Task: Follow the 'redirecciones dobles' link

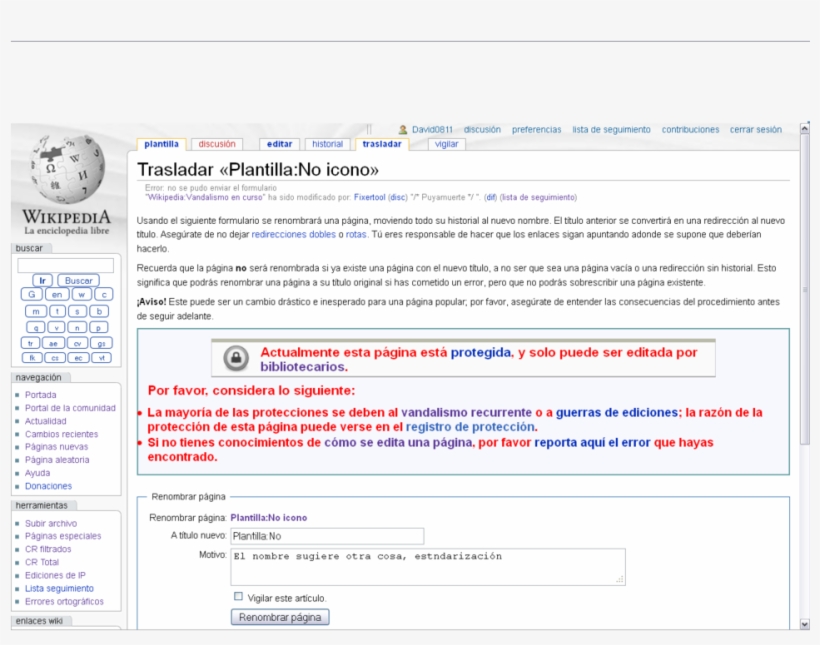Action: point(293,234)
